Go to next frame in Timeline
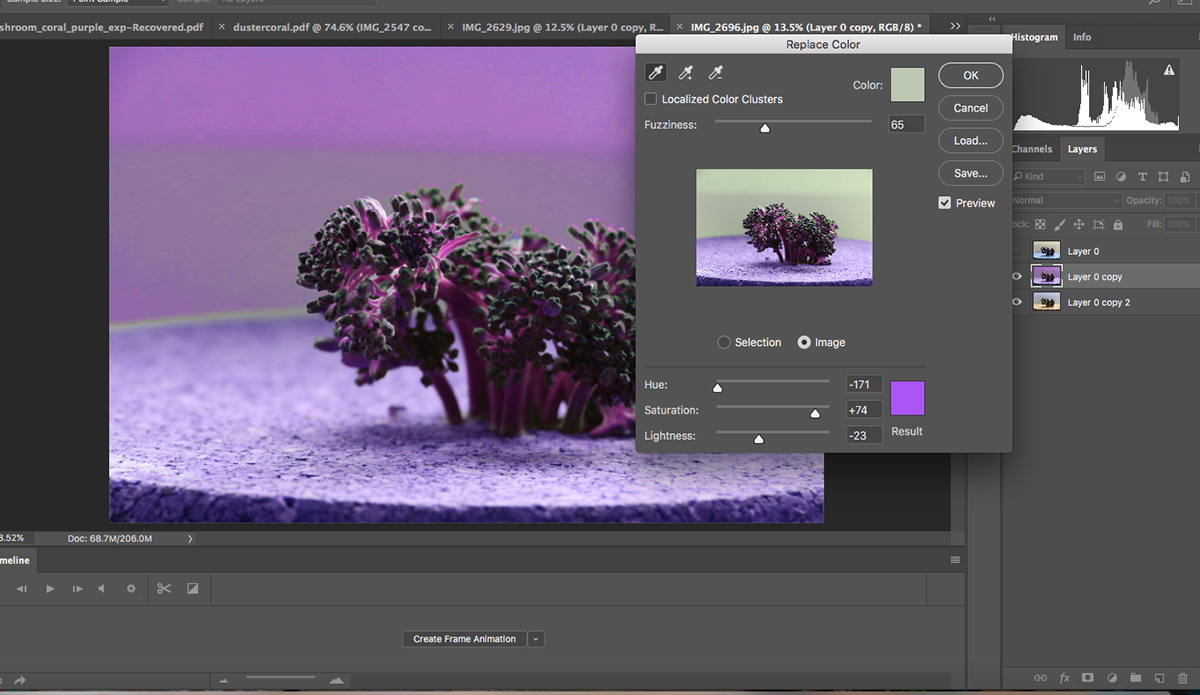The image size is (1200, 695). (x=77, y=589)
